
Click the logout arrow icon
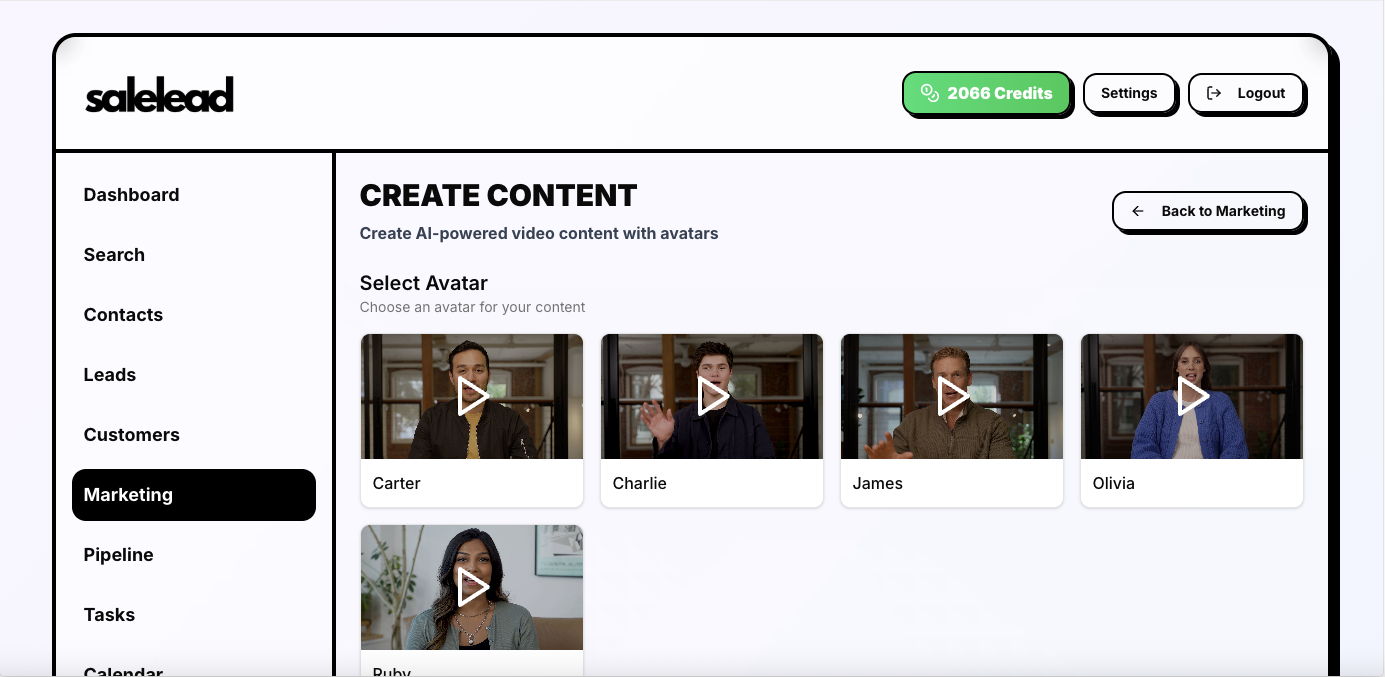pyautogui.click(x=1214, y=93)
